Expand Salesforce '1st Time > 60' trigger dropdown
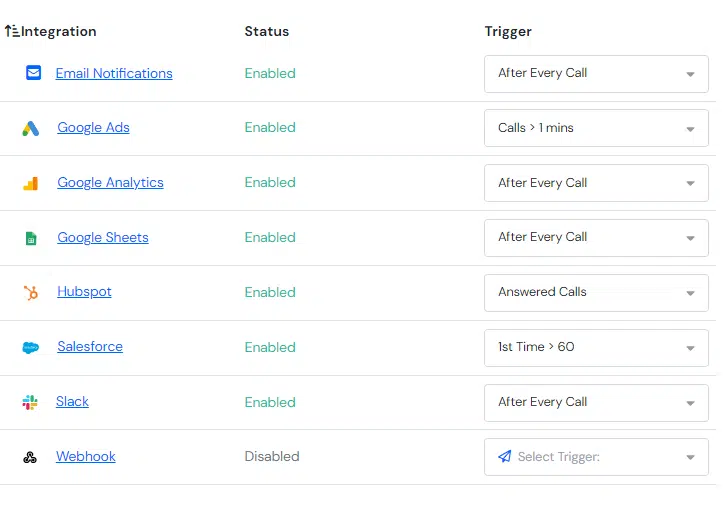The width and height of the screenshot is (728, 512). pos(596,348)
